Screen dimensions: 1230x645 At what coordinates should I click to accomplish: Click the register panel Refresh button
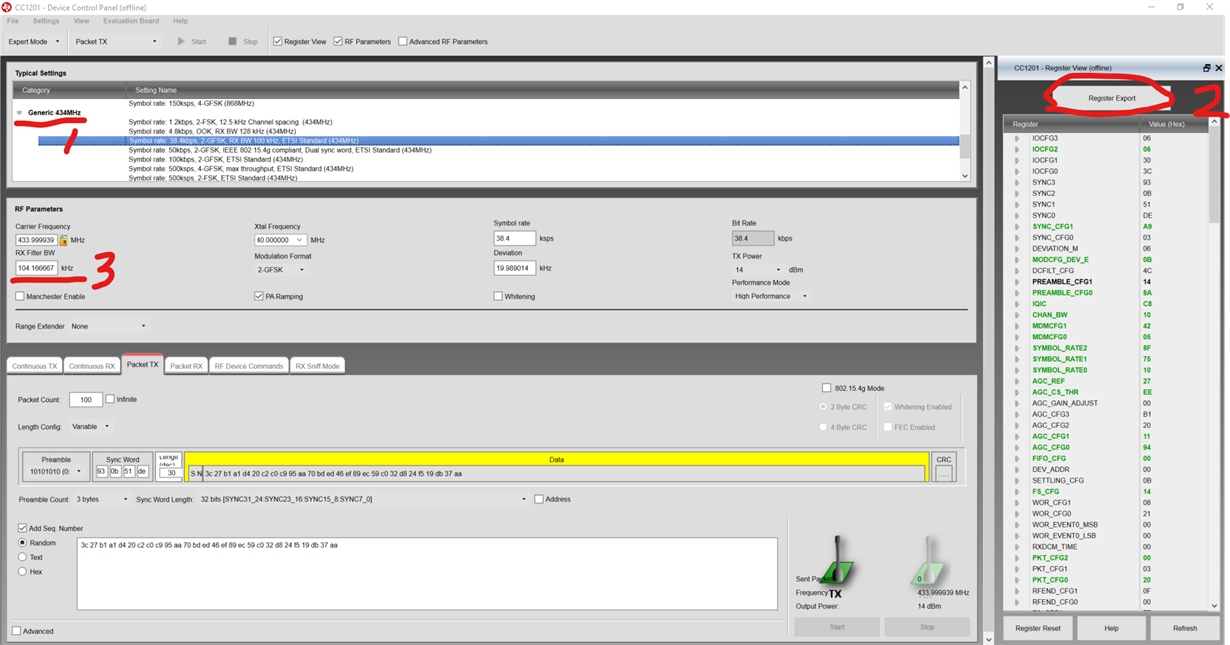1185,628
